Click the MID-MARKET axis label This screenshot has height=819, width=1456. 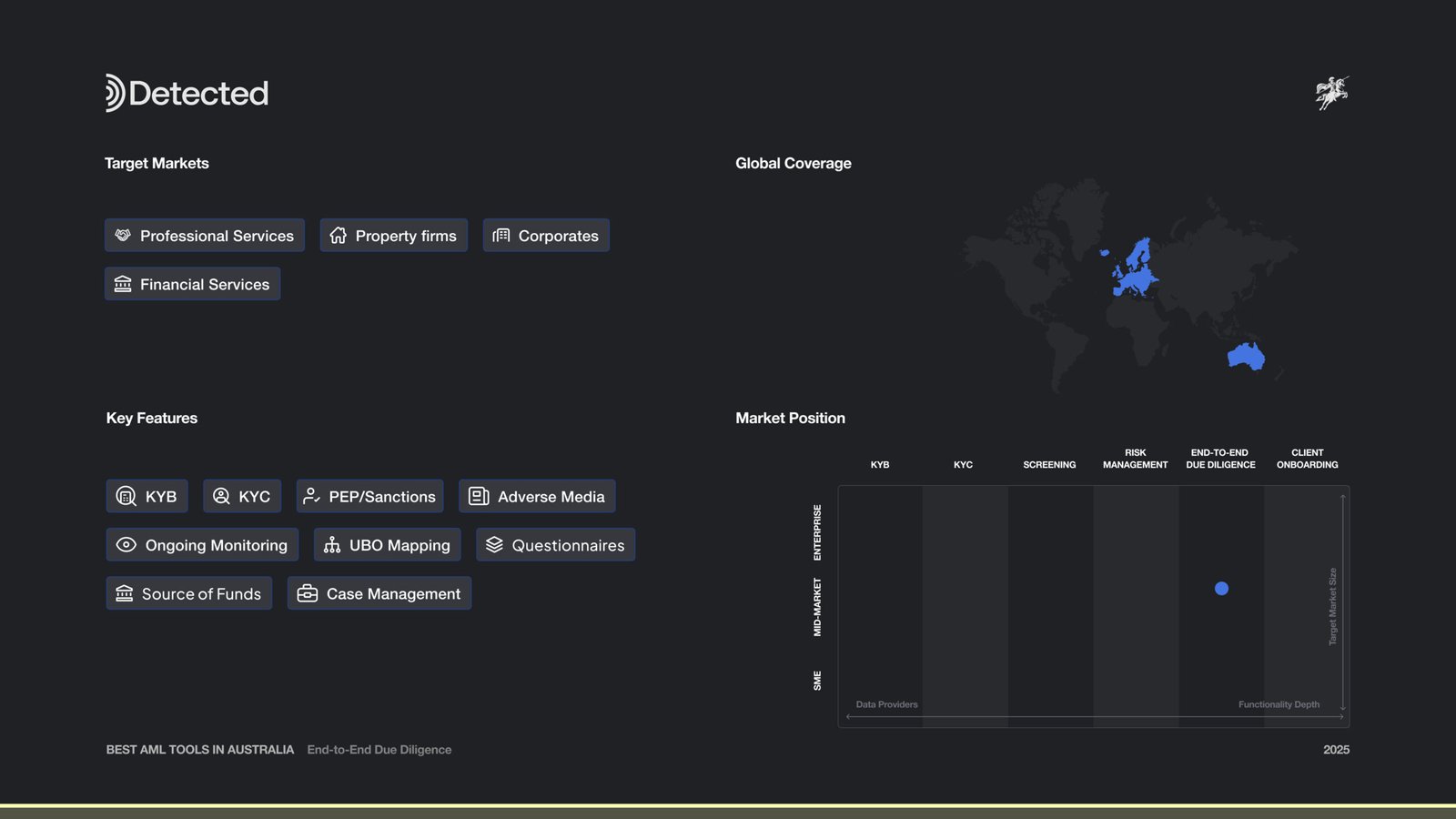(817, 607)
